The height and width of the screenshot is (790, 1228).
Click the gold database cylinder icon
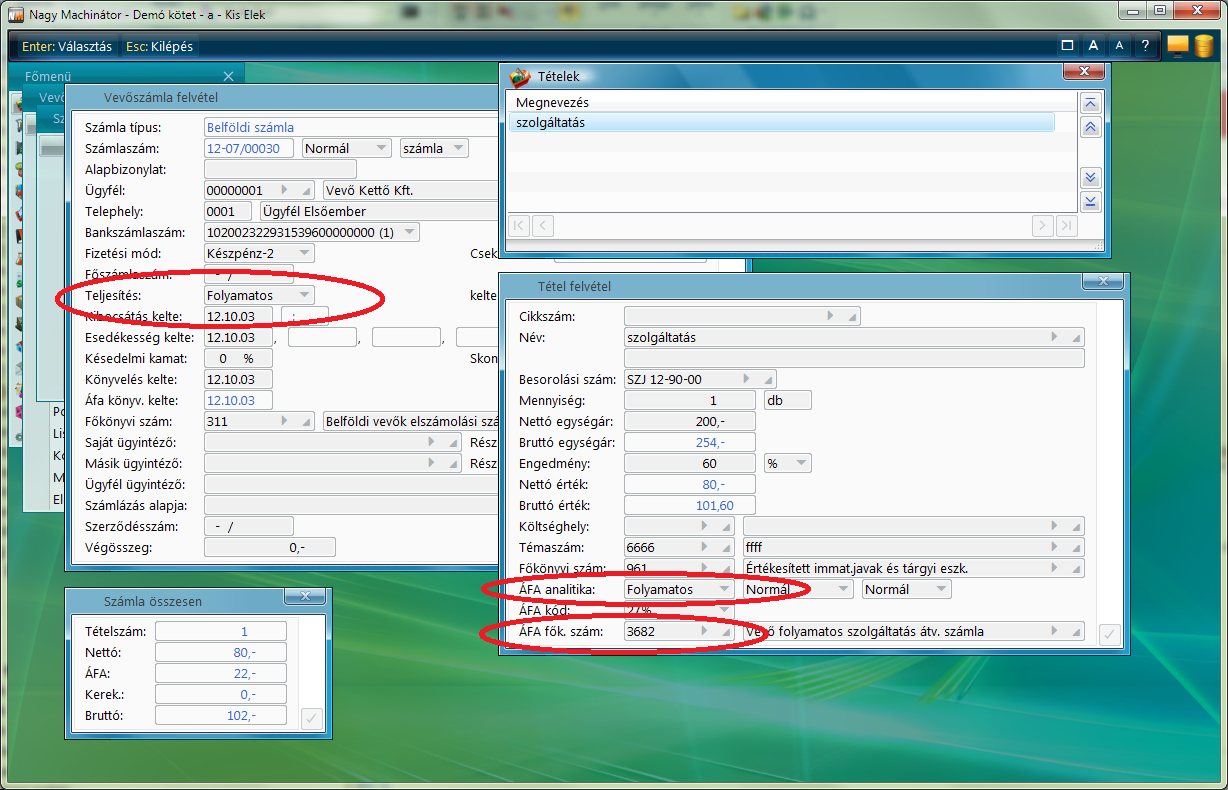tap(1204, 46)
